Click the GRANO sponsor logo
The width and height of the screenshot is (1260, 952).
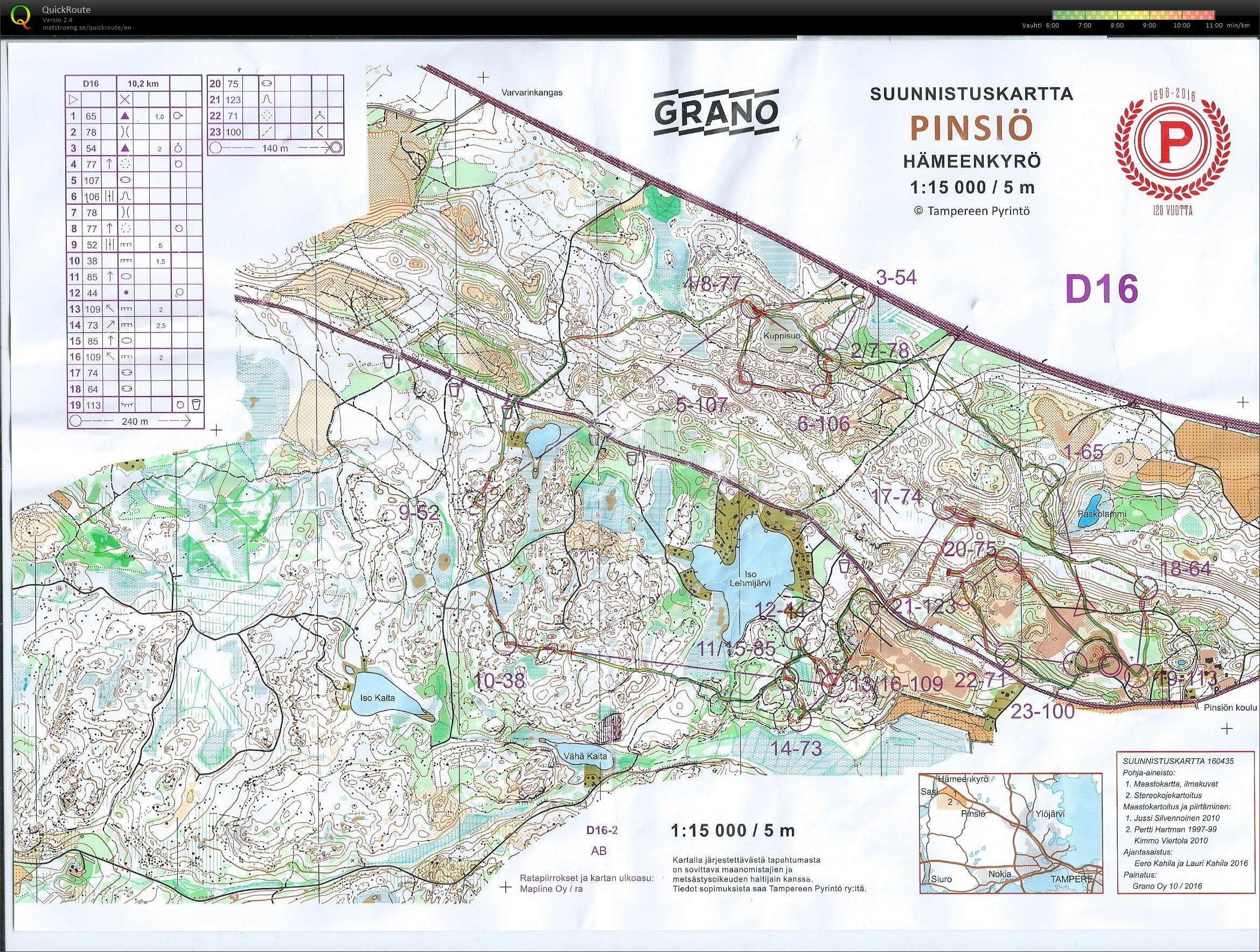(x=716, y=113)
